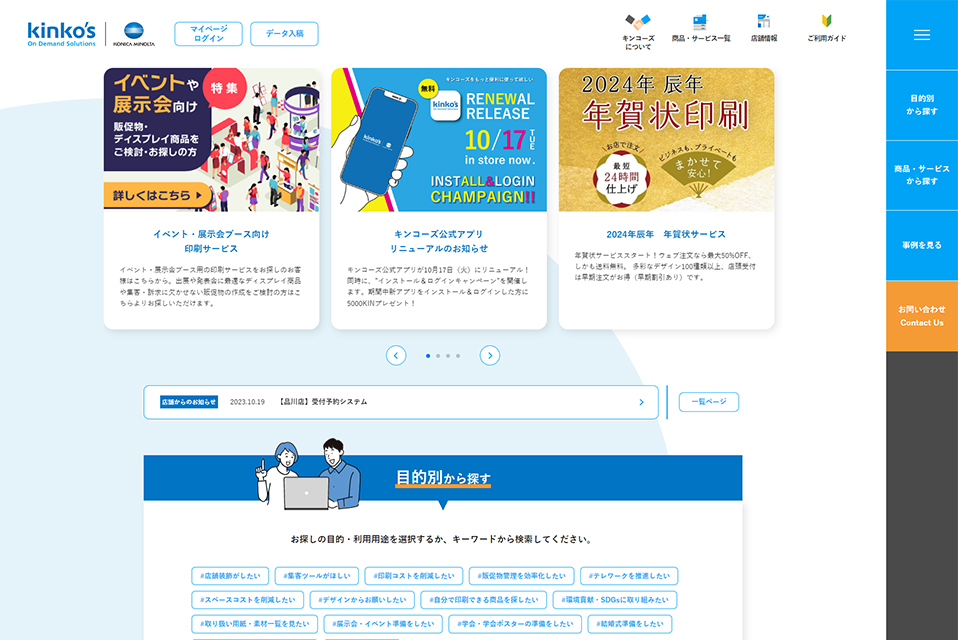Select the #販促物管理を効率化したい tag
The width and height of the screenshot is (958, 640).
pos(522,576)
